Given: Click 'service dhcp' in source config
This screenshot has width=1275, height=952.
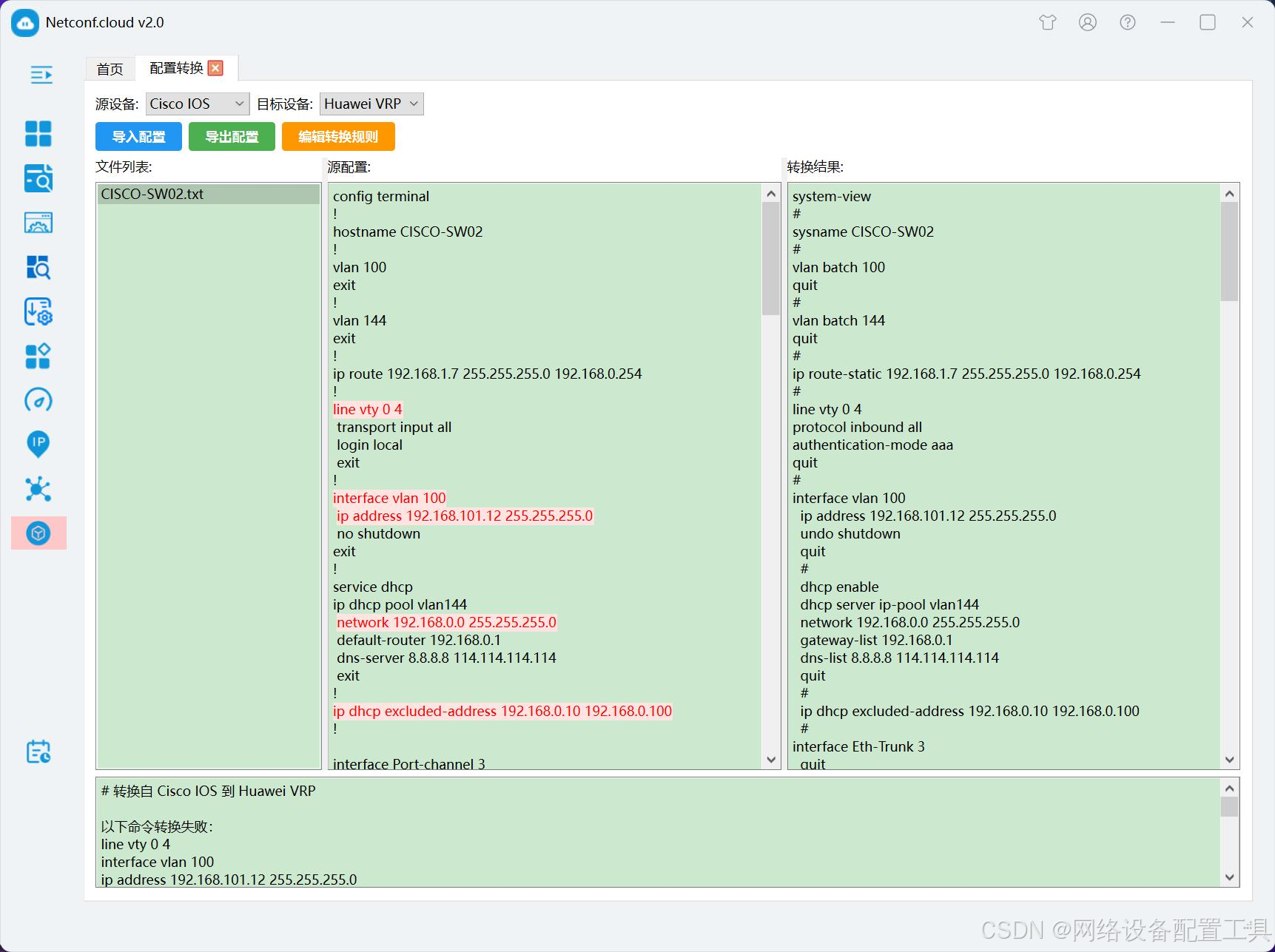Looking at the screenshot, I should tap(373, 587).
